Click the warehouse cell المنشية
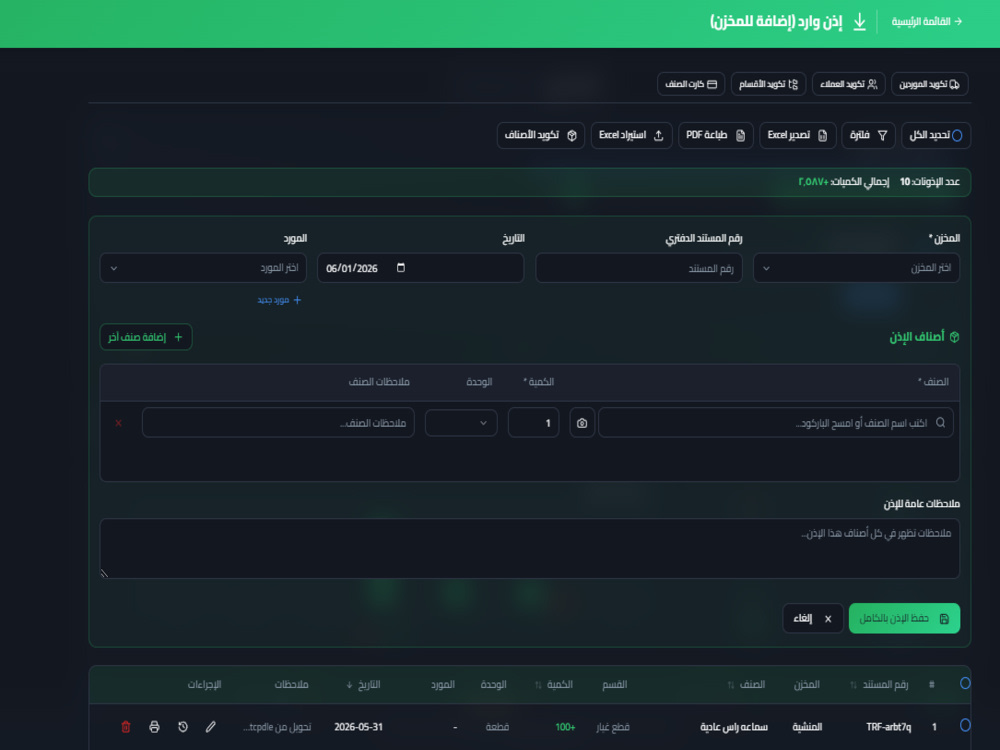 pos(807,726)
